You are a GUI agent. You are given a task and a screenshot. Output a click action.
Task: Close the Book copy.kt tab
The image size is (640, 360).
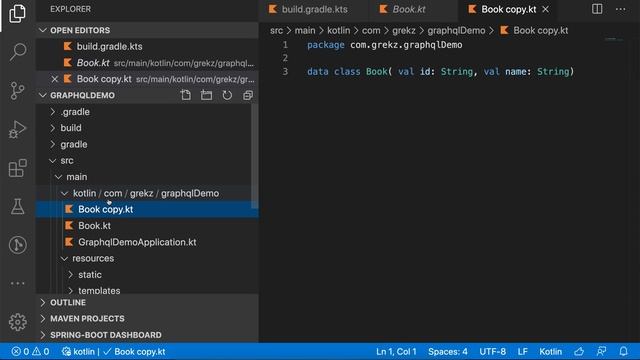point(546,9)
